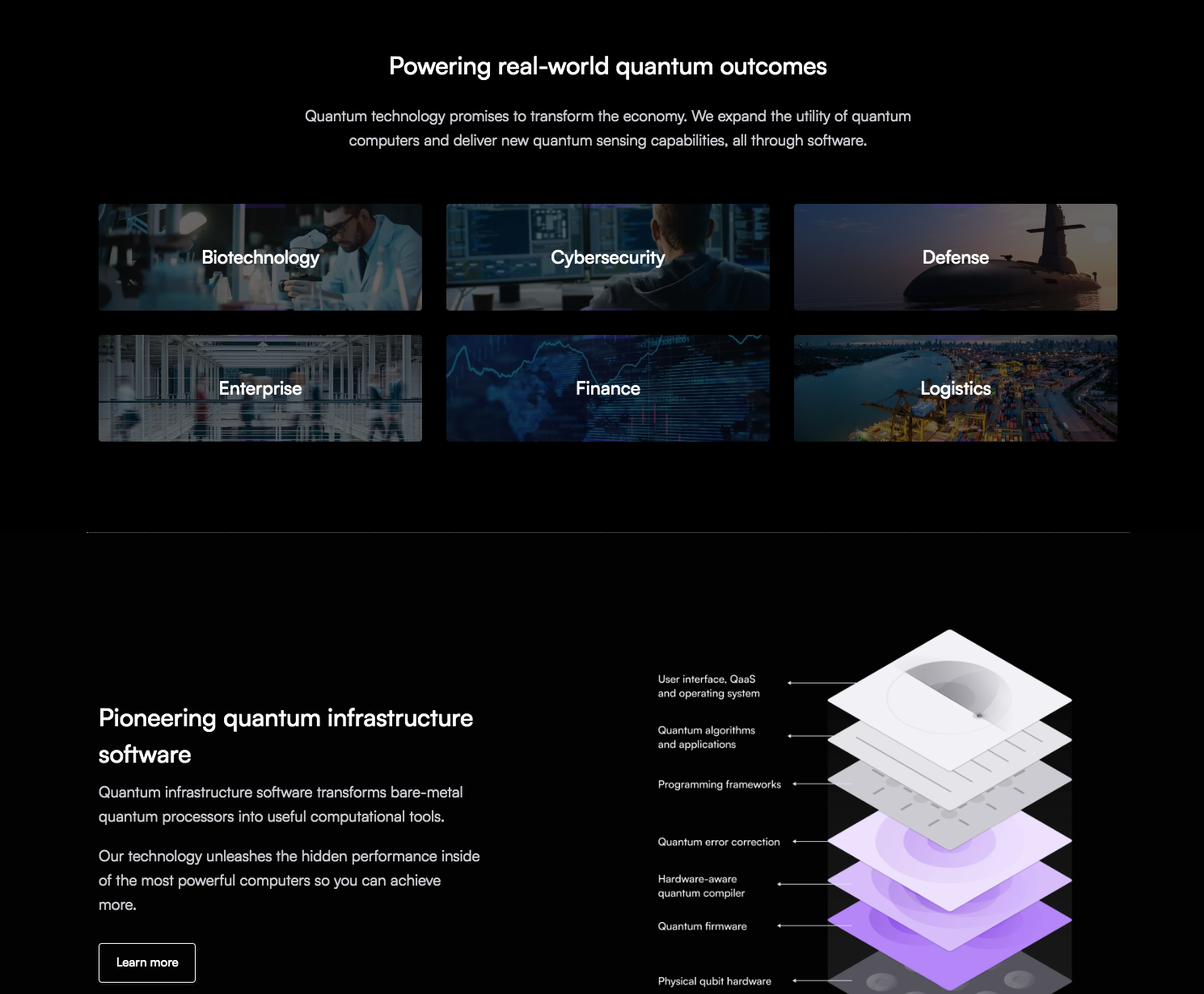The height and width of the screenshot is (994, 1204).
Task: Click the Learn more button
Action: [x=147, y=962]
